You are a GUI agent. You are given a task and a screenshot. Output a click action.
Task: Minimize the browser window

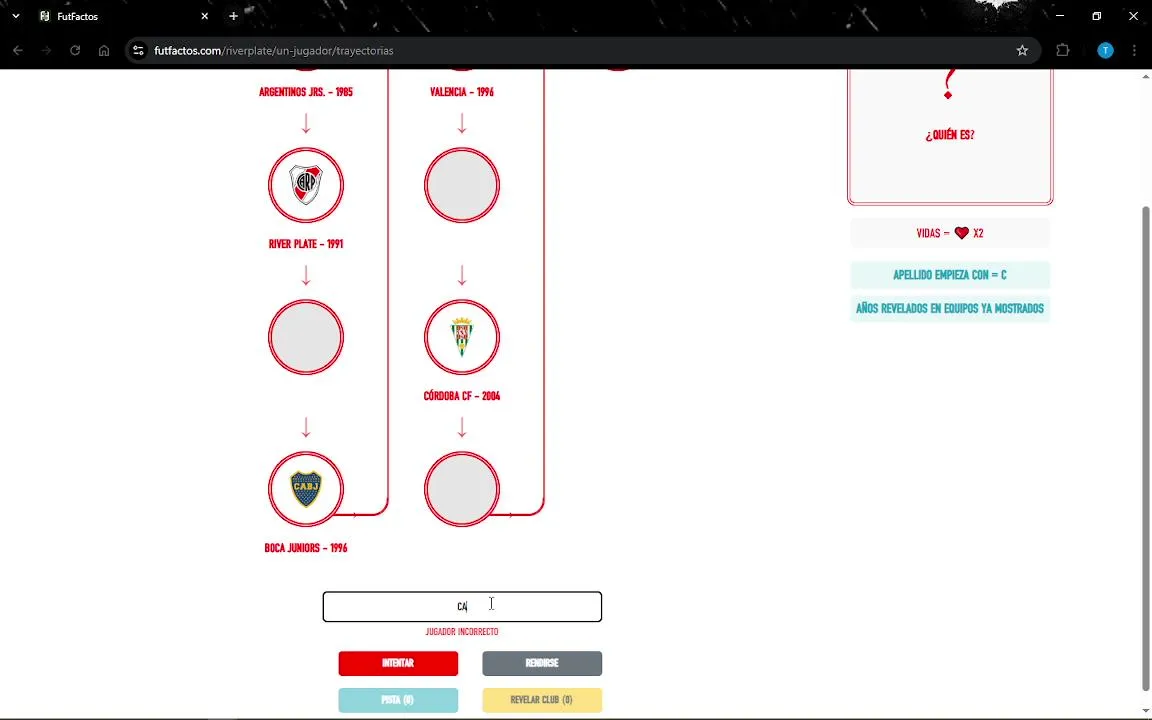[1059, 16]
